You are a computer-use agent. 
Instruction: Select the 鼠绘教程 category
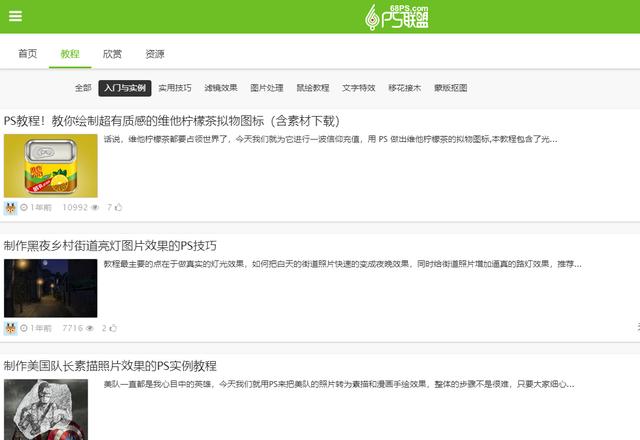click(313, 88)
